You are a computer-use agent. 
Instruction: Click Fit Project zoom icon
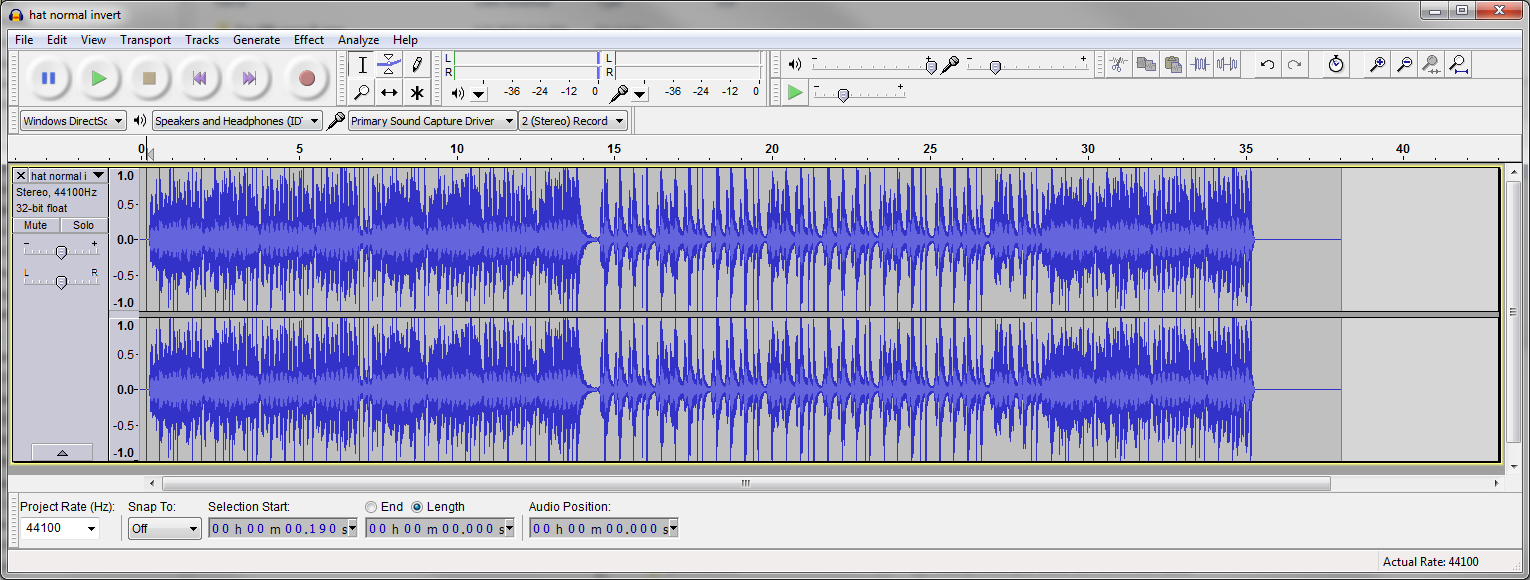(1458, 64)
